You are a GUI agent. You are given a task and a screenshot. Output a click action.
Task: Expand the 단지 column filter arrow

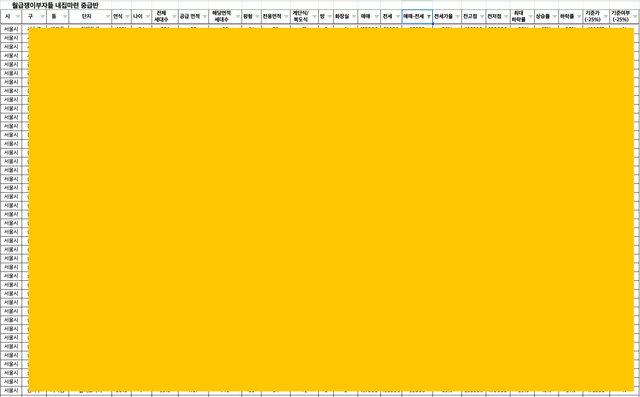[108, 17]
